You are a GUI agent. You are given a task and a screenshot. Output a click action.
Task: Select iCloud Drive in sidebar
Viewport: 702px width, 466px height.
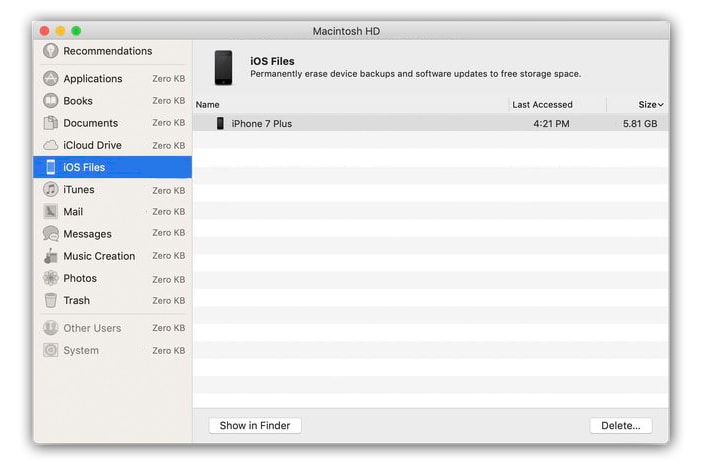point(112,145)
